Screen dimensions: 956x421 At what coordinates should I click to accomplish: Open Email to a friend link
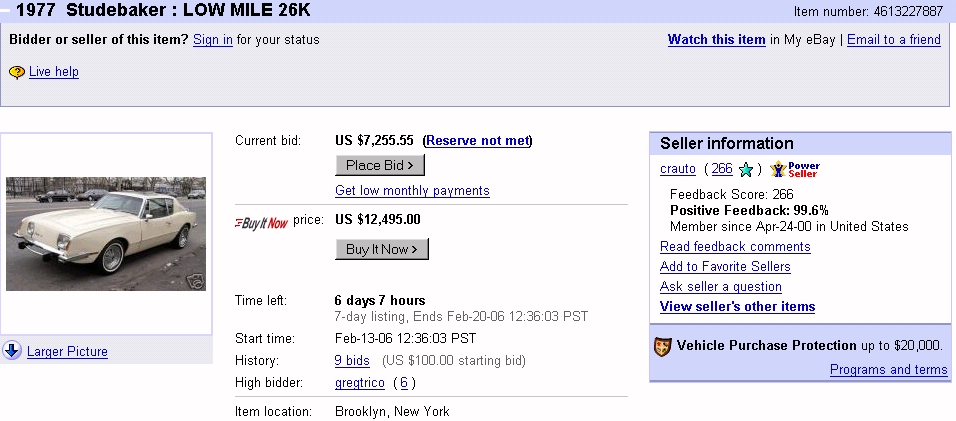tap(893, 40)
